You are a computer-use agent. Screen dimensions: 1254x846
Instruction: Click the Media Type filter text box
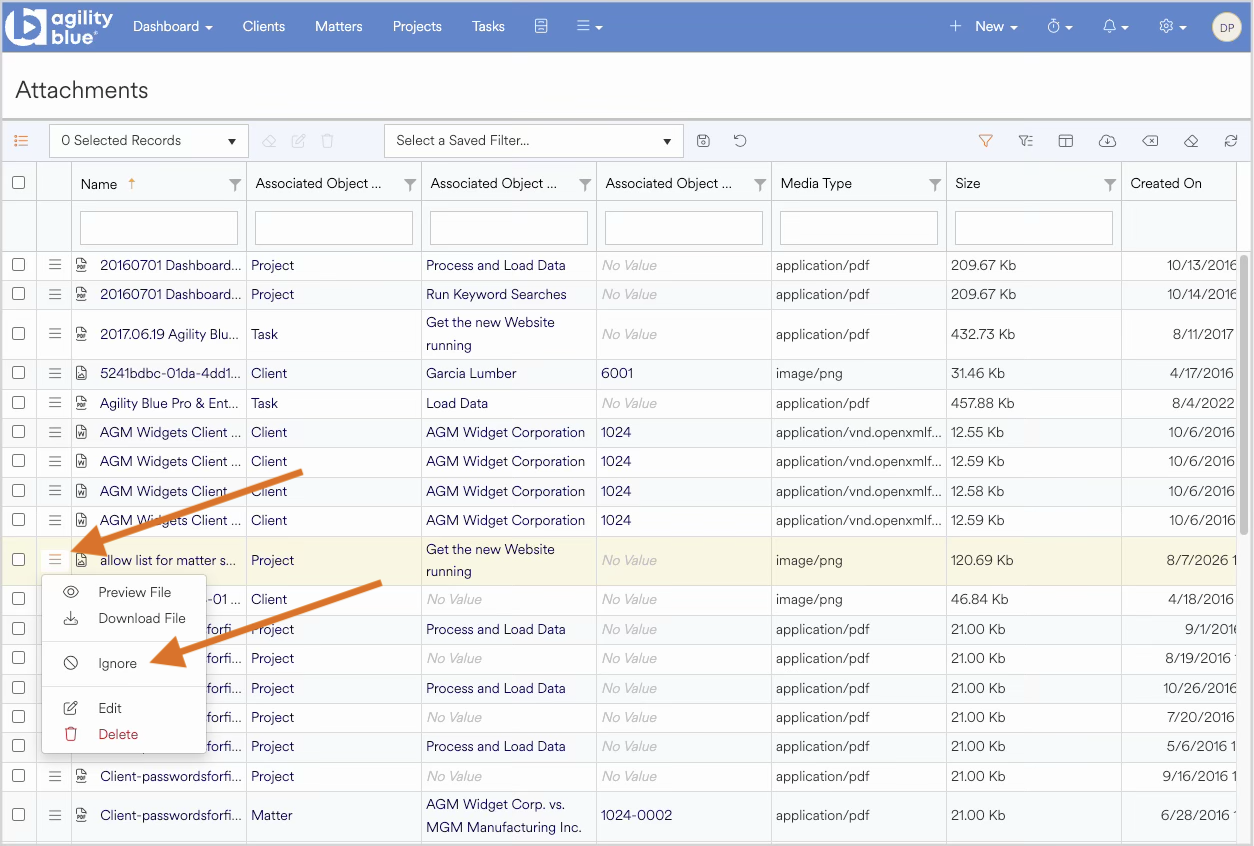859,227
